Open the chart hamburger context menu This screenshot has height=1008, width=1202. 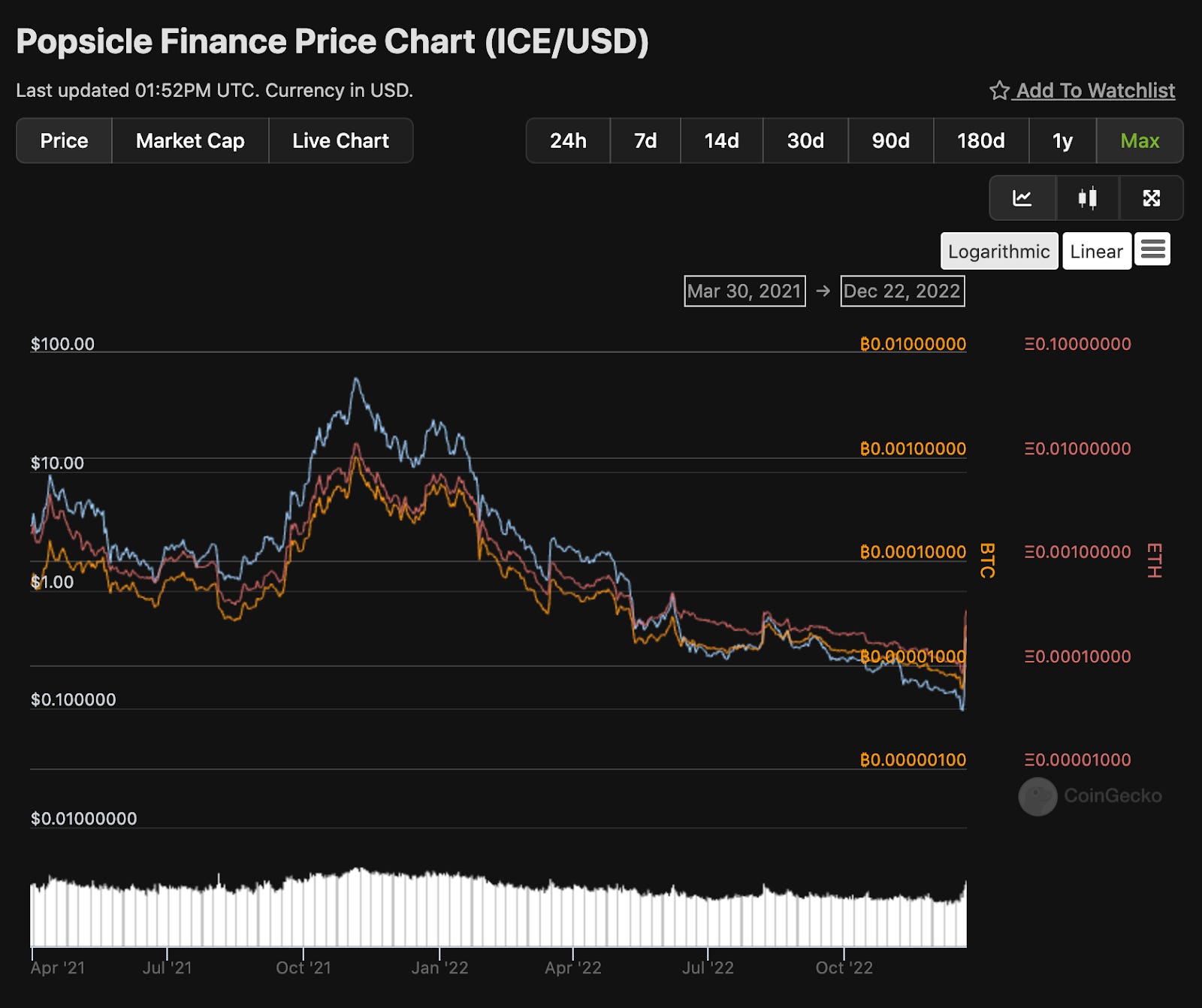(x=1152, y=249)
